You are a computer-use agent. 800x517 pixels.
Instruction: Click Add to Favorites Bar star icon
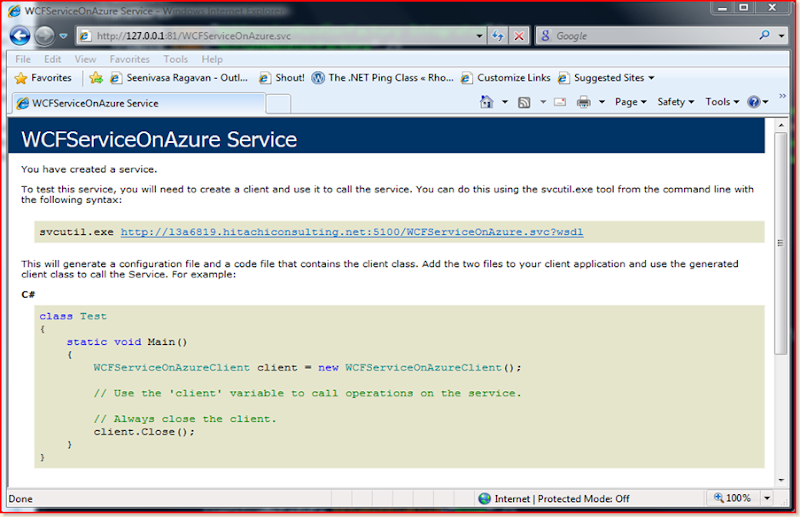pyautogui.click(x=96, y=78)
